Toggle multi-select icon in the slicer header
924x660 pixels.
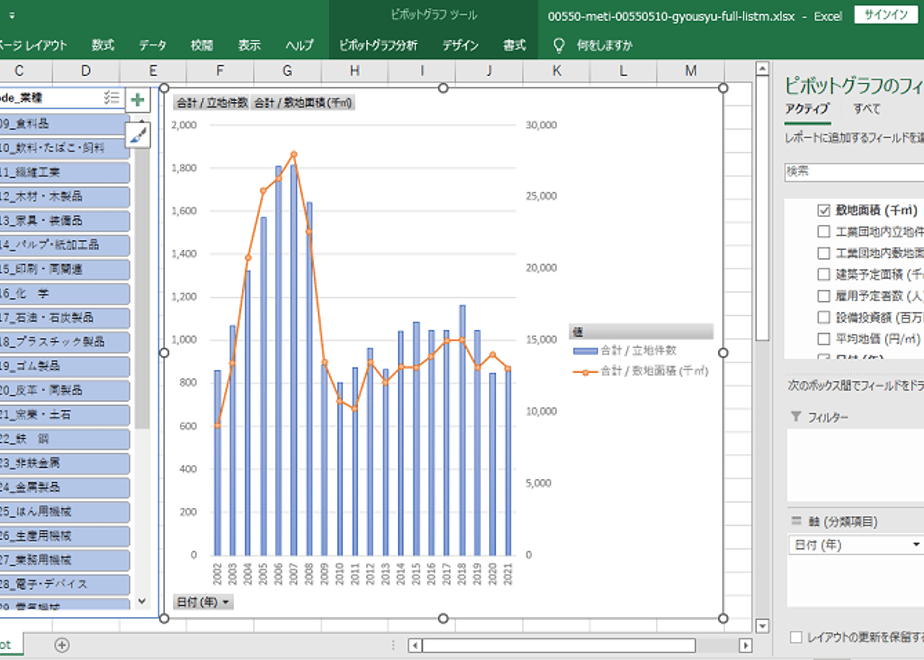[x=111, y=98]
